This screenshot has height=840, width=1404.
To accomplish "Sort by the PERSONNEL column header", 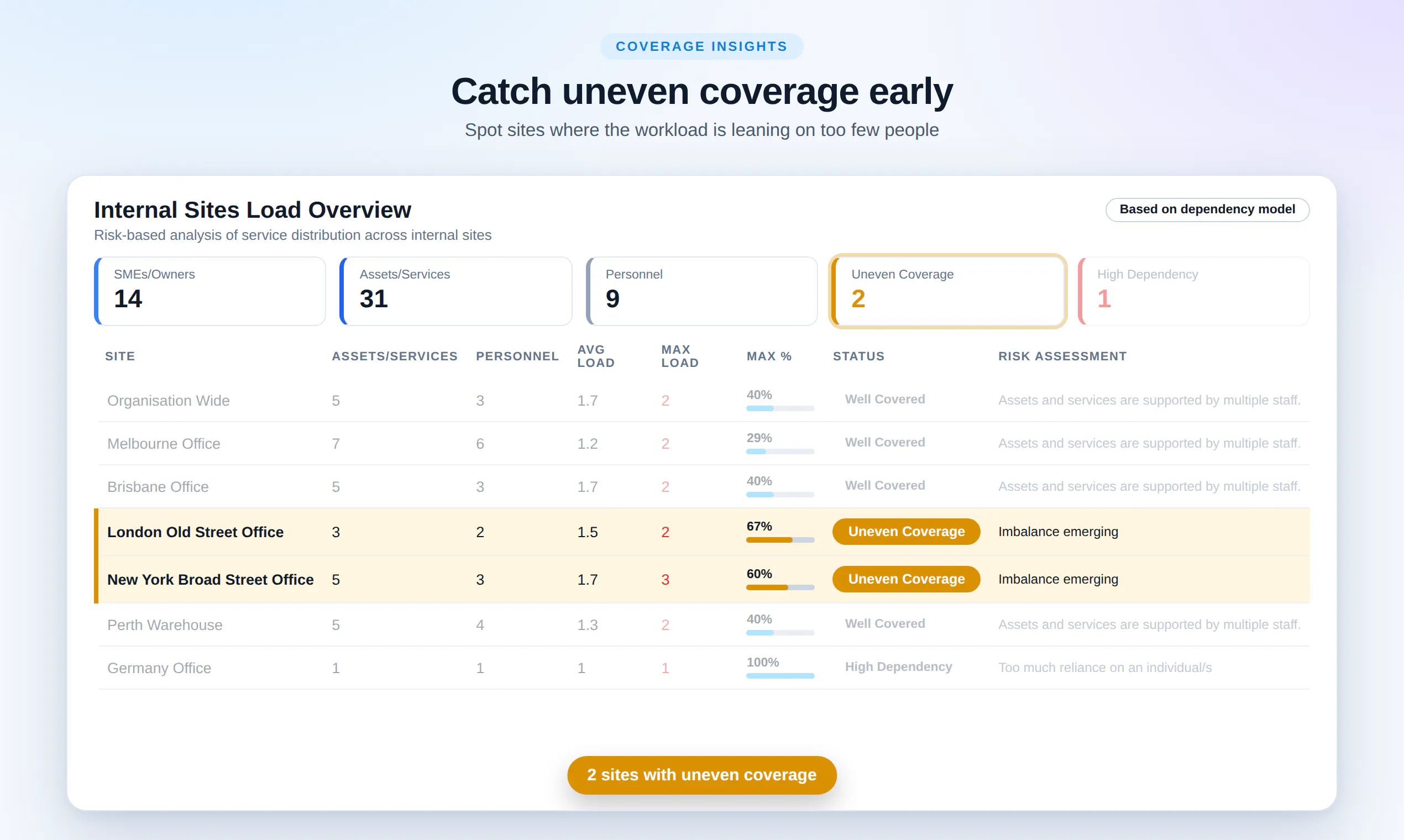I will [x=517, y=356].
